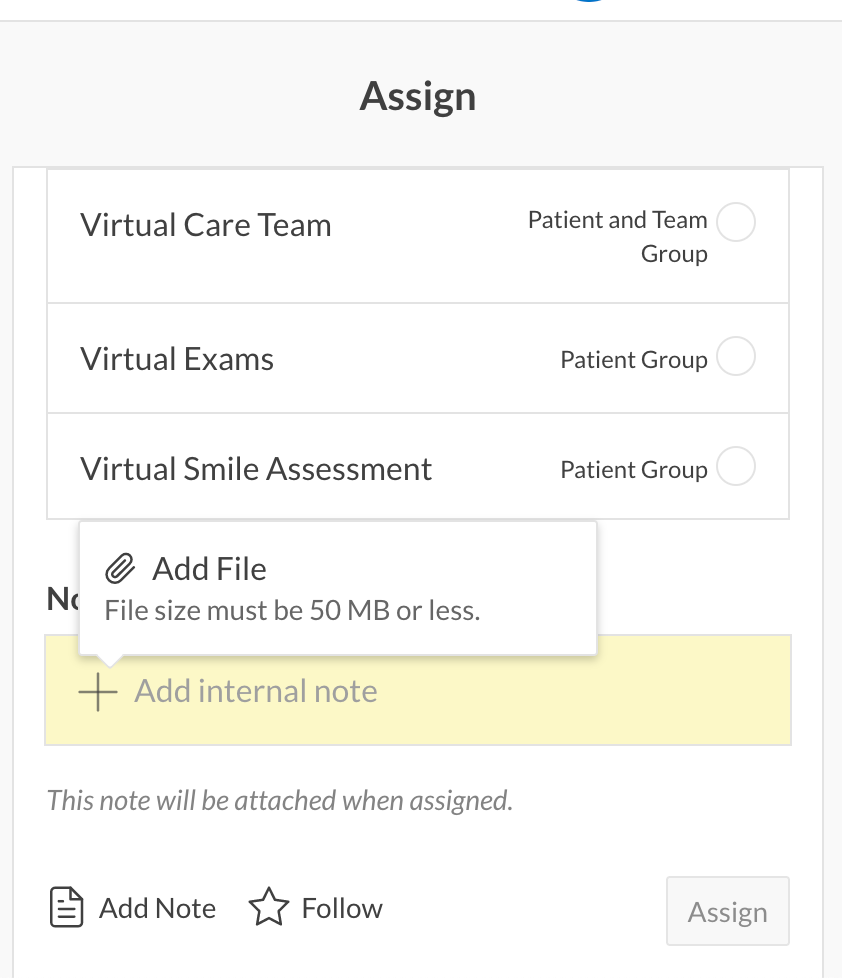The image size is (842, 978).
Task: Click the Add Note label
Action: [x=157, y=908]
